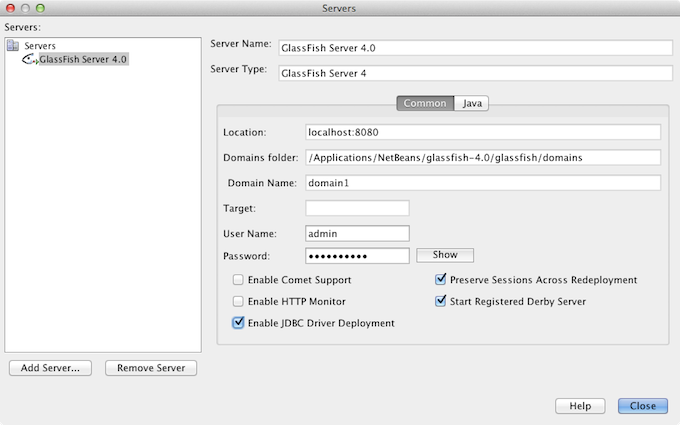Click the Add Server button
This screenshot has width=680, height=425.
(50, 368)
